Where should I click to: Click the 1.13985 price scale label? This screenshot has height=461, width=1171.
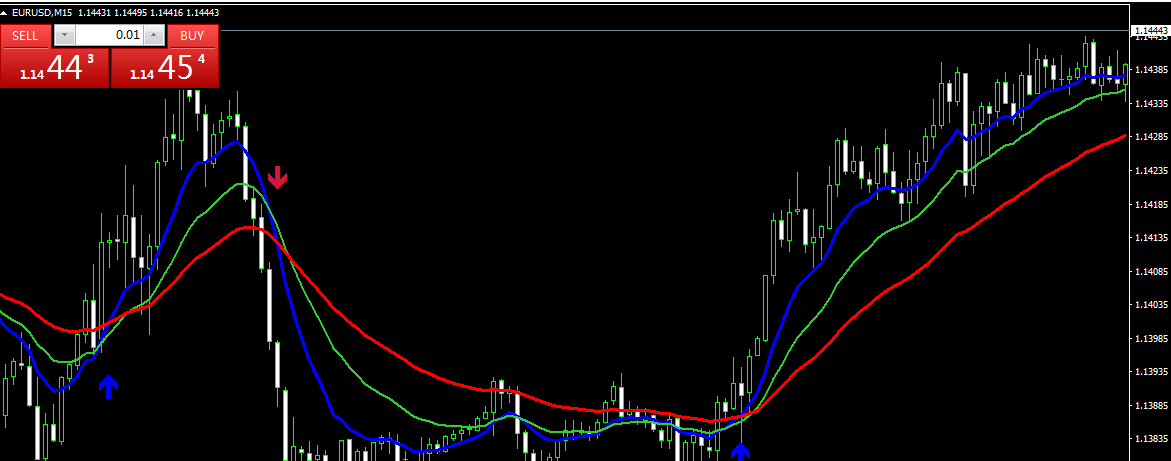pyautogui.click(x=1151, y=338)
